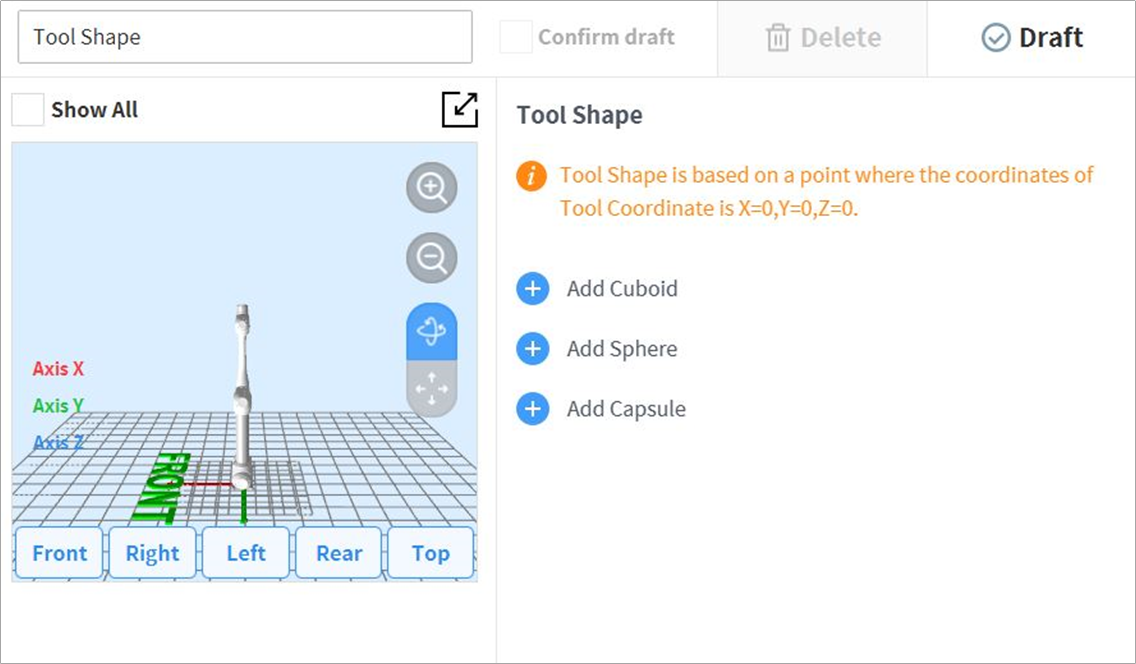Switch to the Top view
This screenshot has width=1136, height=664.
(430, 553)
